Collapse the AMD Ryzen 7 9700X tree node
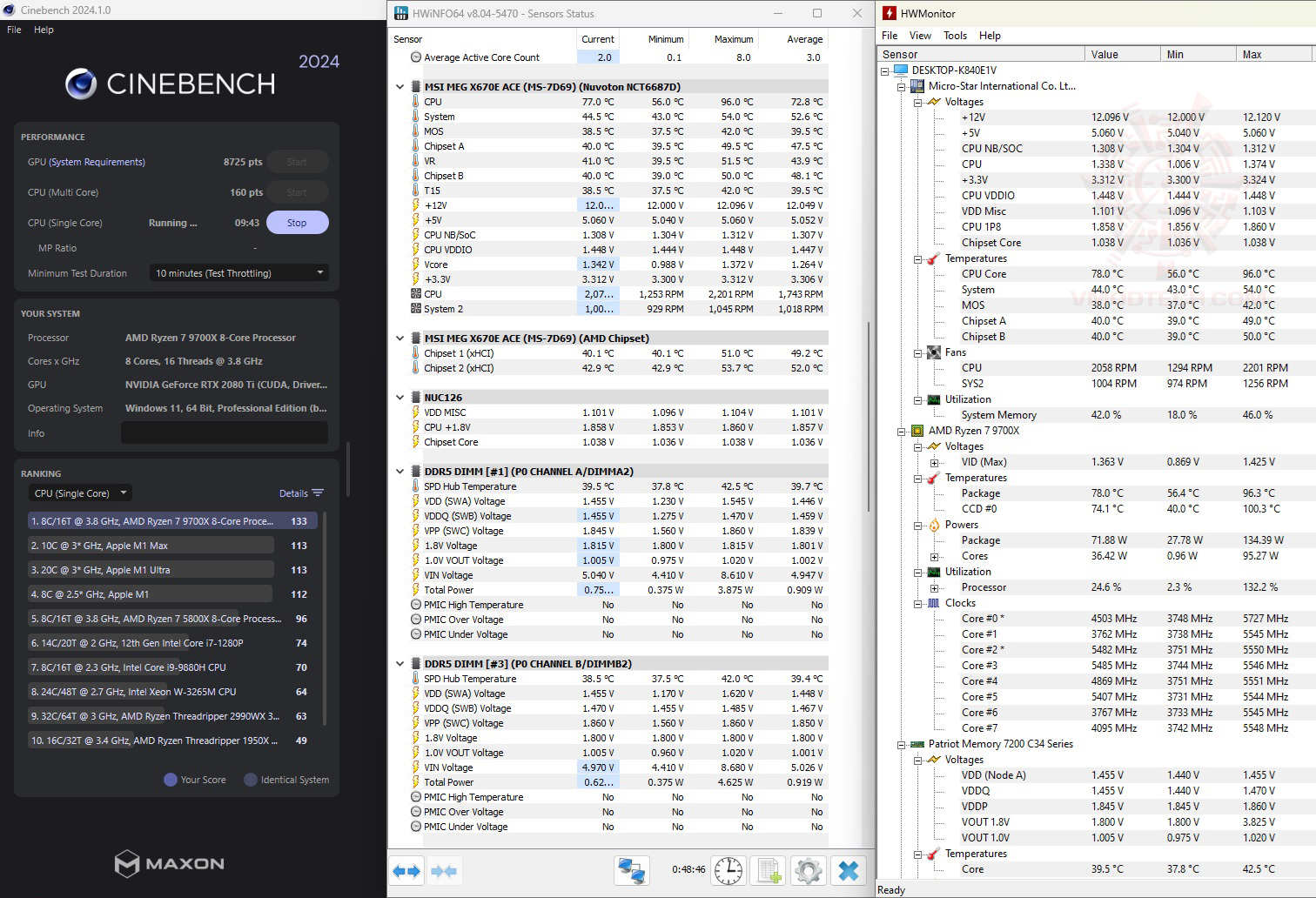Image resolution: width=1316 pixels, height=898 pixels. (x=902, y=431)
